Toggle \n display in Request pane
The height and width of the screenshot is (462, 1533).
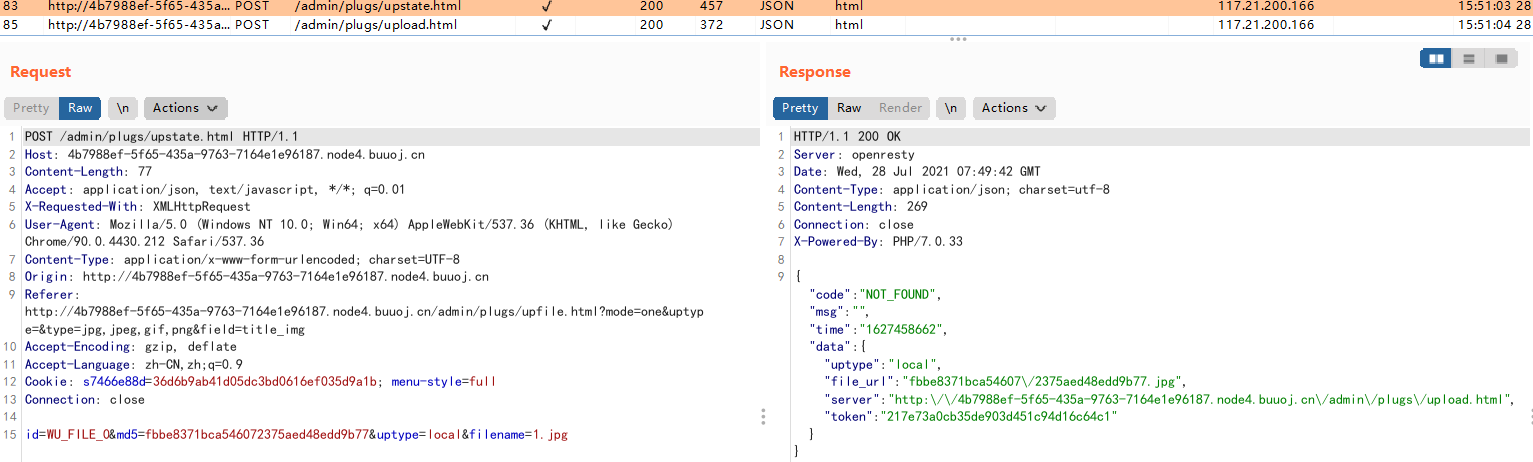(x=123, y=108)
